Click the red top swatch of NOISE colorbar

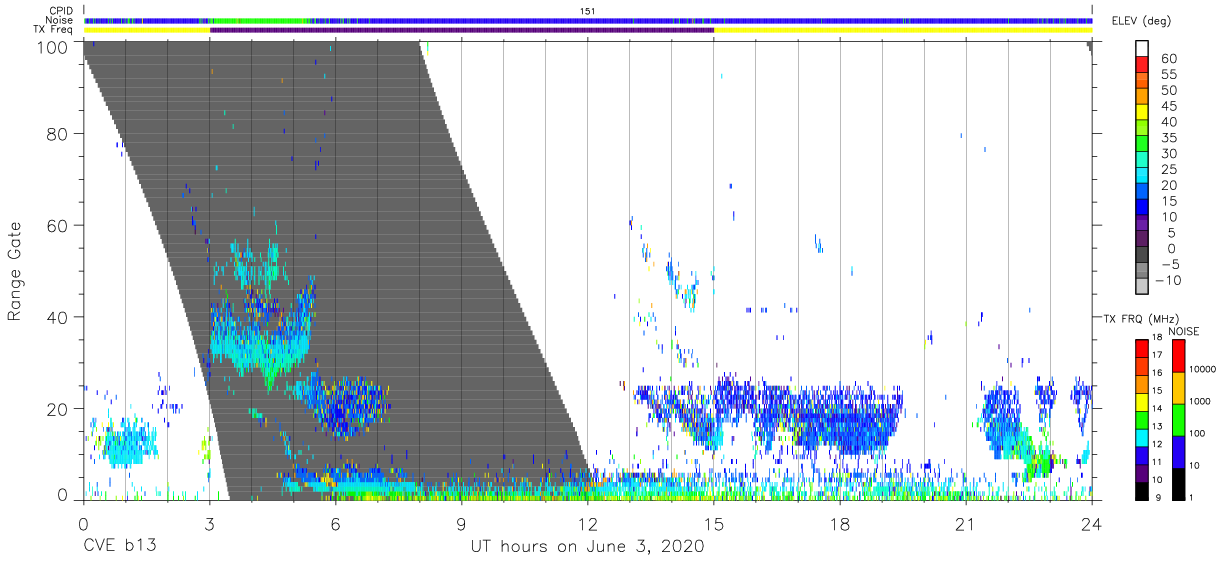click(1177, 356)
